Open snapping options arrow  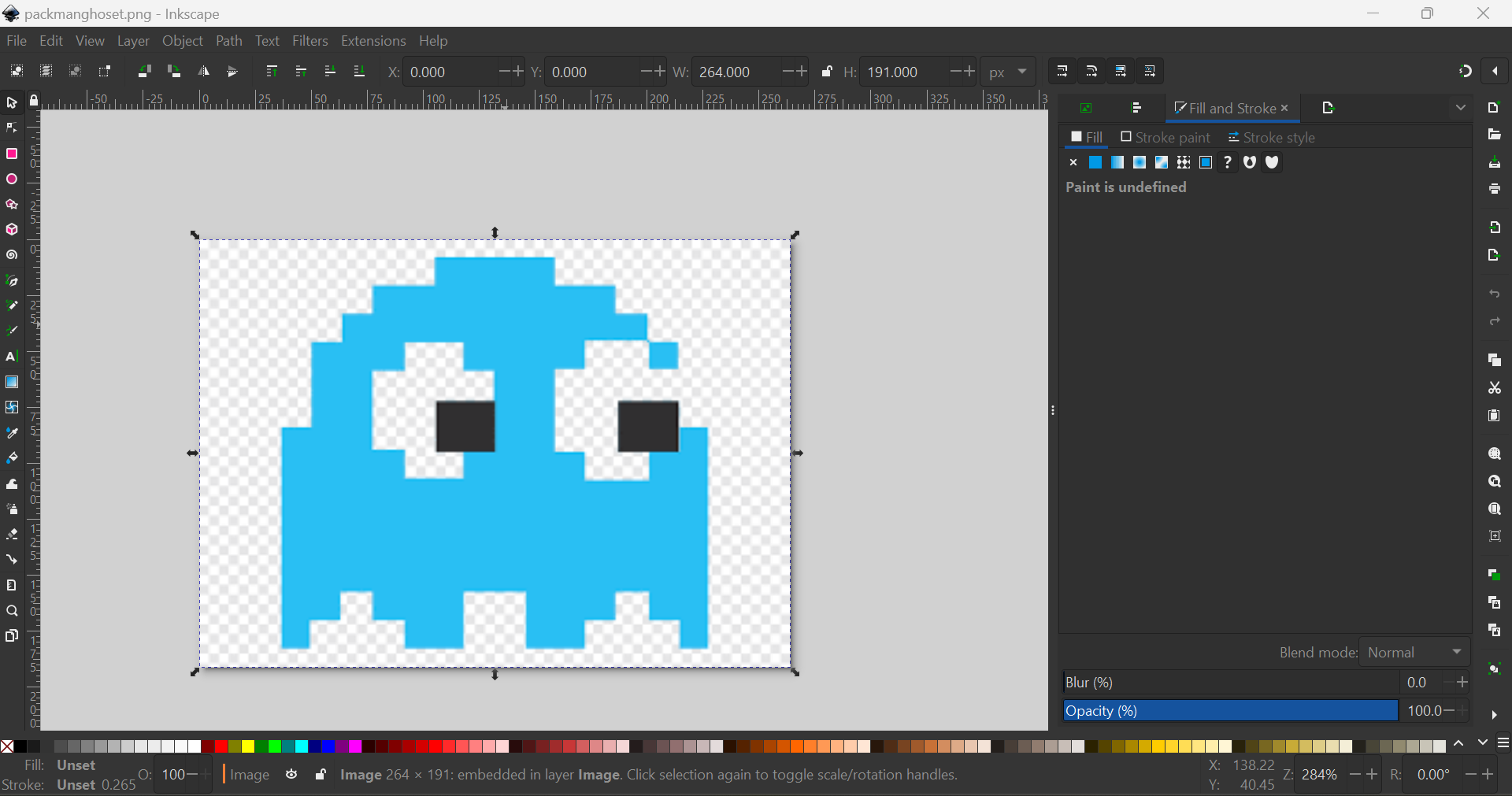coord(1495,72)
